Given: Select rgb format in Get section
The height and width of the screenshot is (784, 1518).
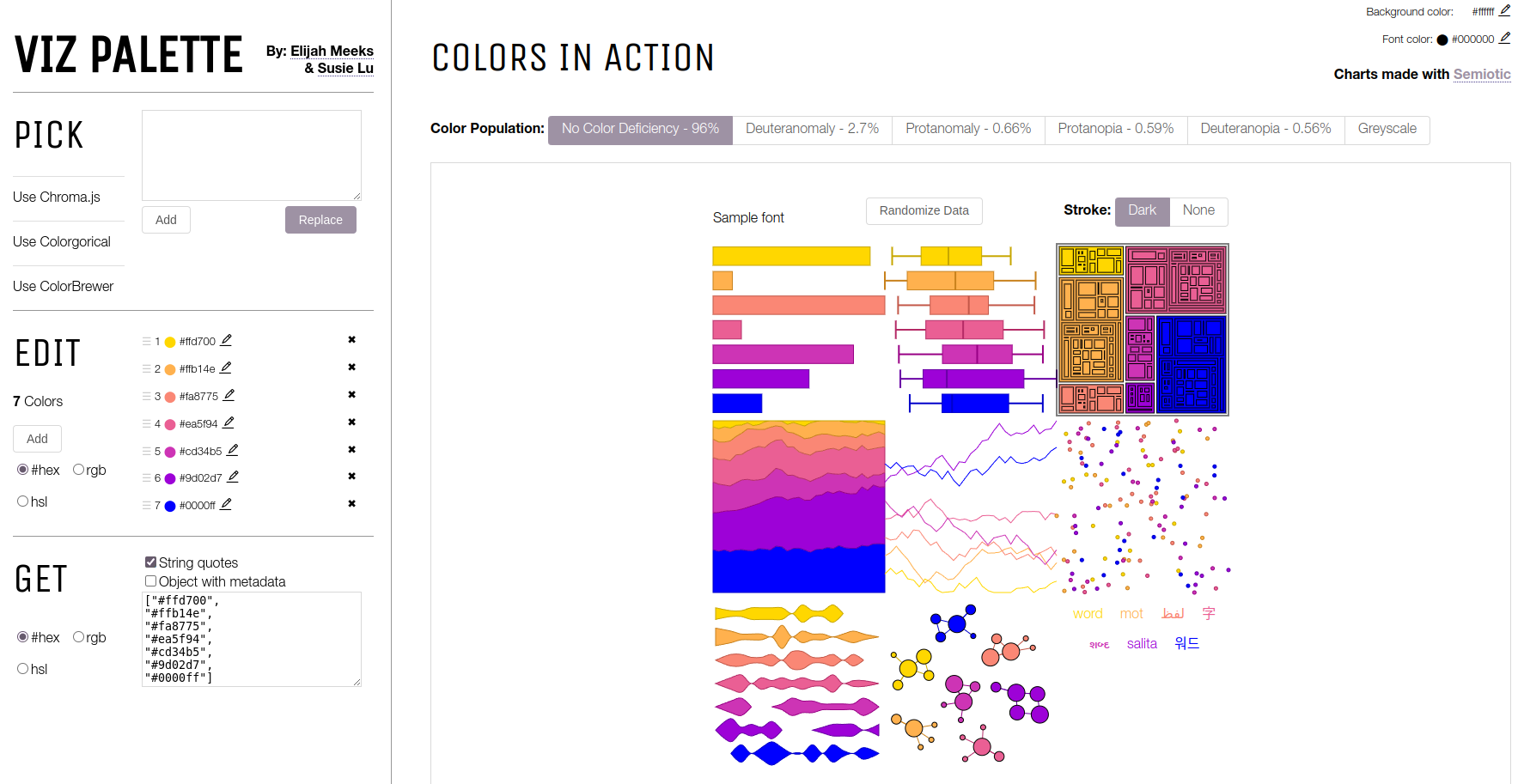Looking at the screenshot, I should [x=79, y=637].
